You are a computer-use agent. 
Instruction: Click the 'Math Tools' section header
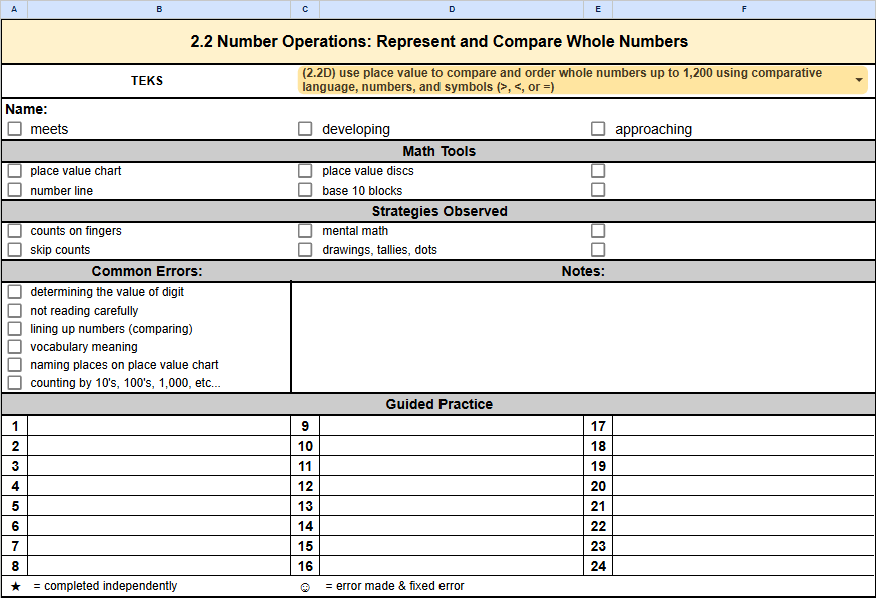click(439, 151)
